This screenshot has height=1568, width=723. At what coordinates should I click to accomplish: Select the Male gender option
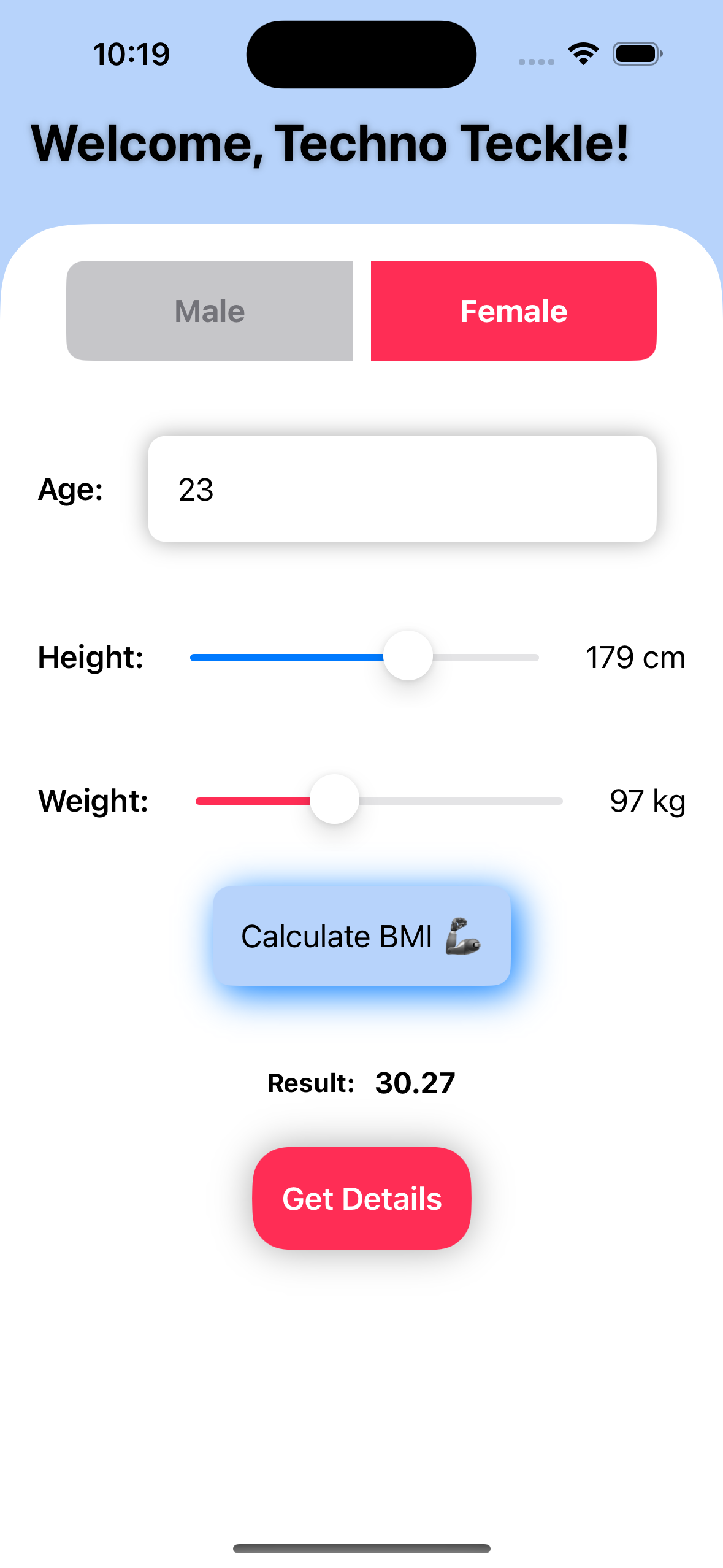pos(209,310)
